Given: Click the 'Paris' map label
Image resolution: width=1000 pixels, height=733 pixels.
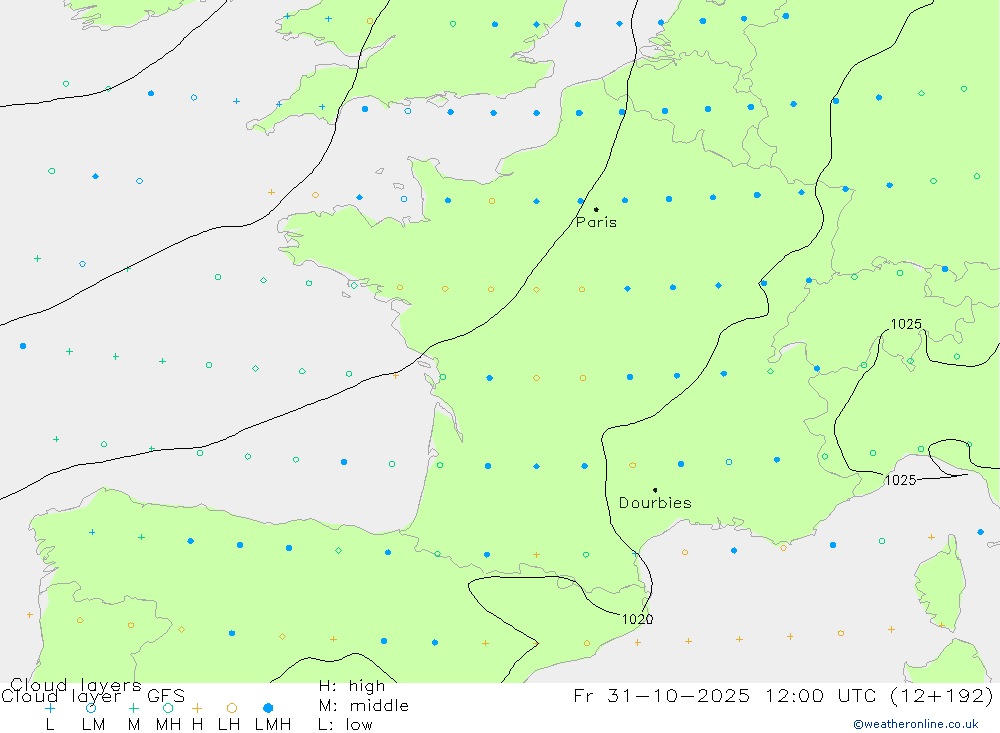Looking at the screenshot, I should point(596,222).
